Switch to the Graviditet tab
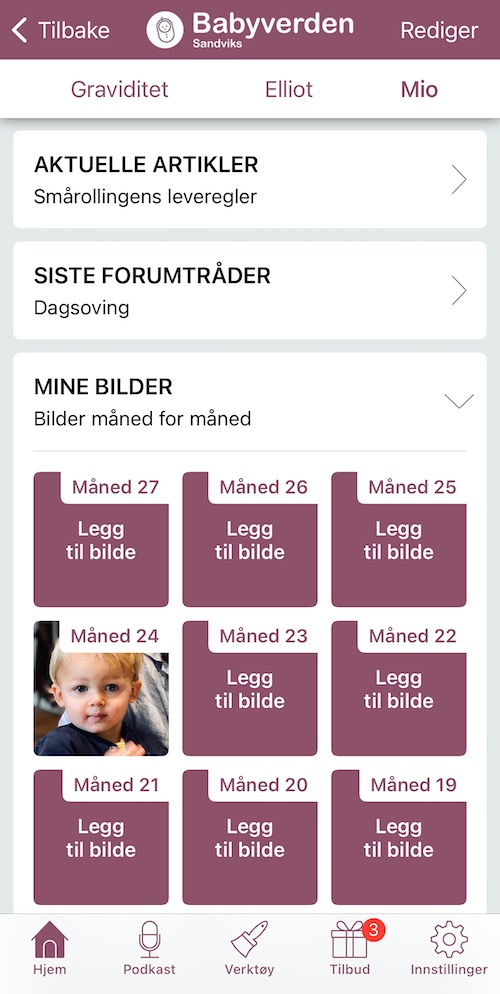500x994 pixels. [x=120, y=89]
